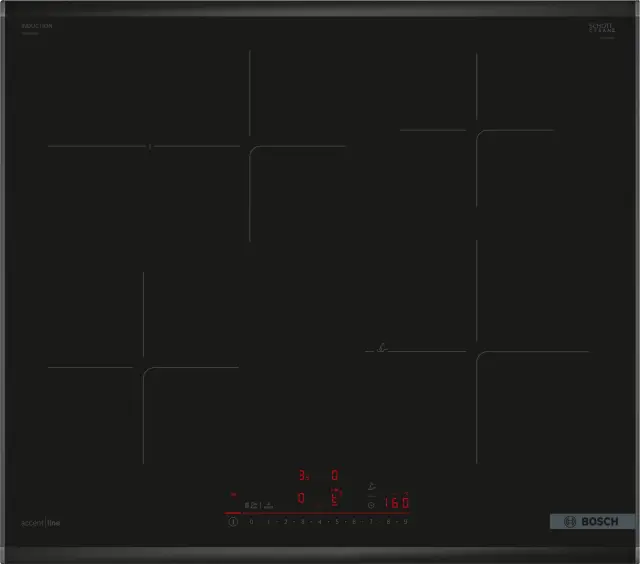Set power level to 5 on slider

pos(337,522)
